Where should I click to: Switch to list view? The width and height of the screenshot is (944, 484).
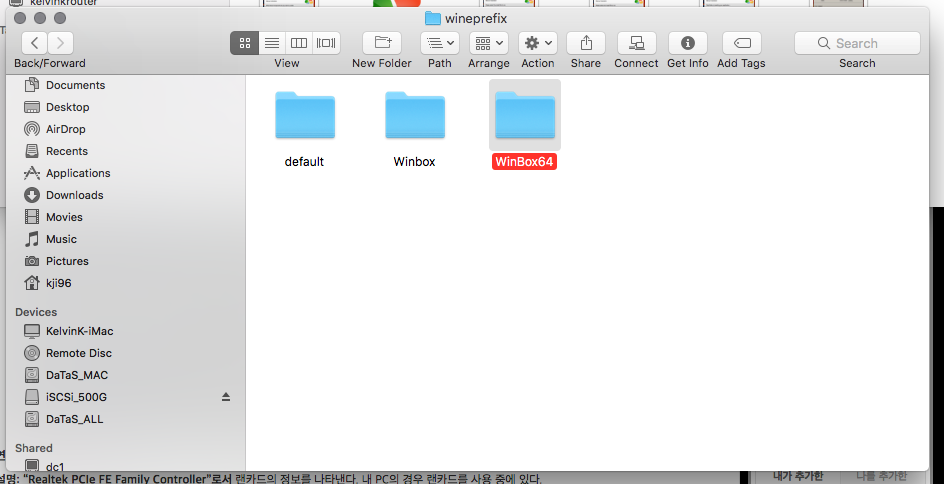click(272, 43)
